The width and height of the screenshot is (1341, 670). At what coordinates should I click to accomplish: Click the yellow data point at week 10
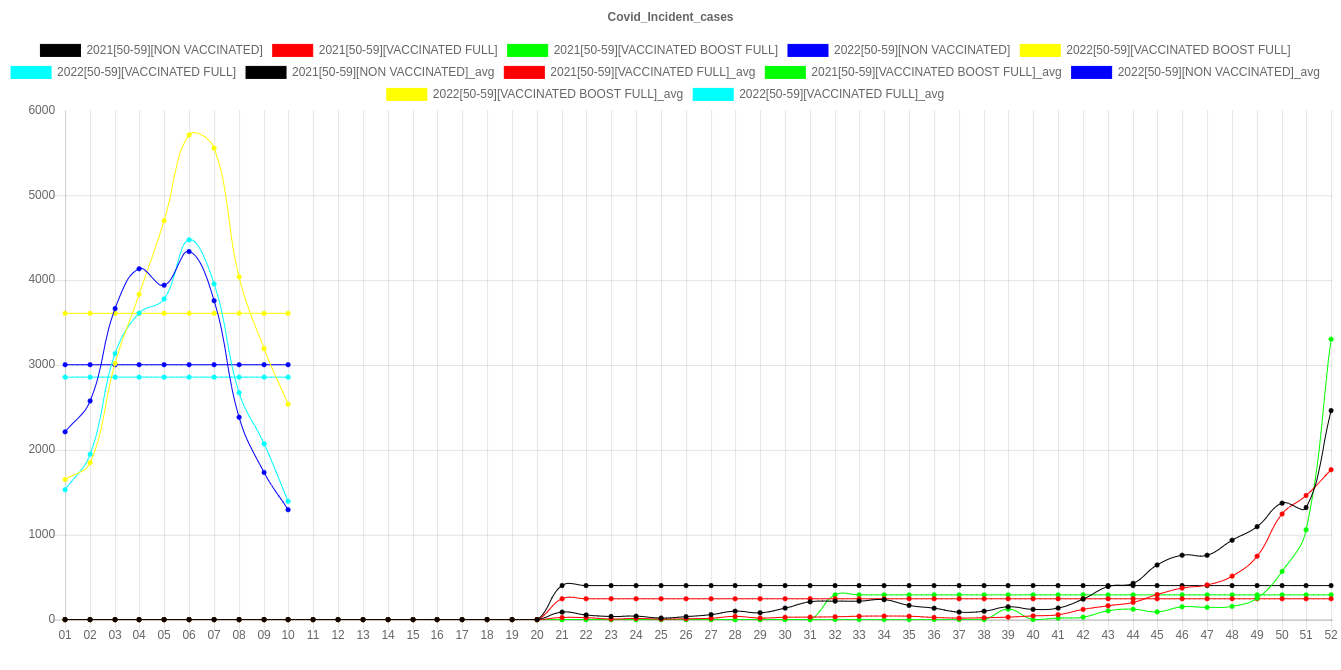click(288, 405)
